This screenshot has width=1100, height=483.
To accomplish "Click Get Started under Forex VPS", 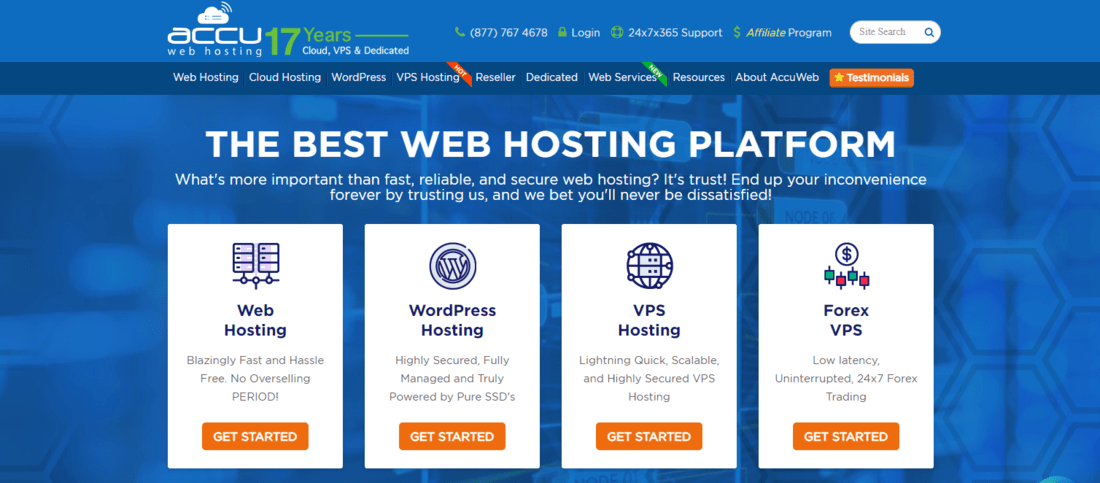I will coord(846,436).
